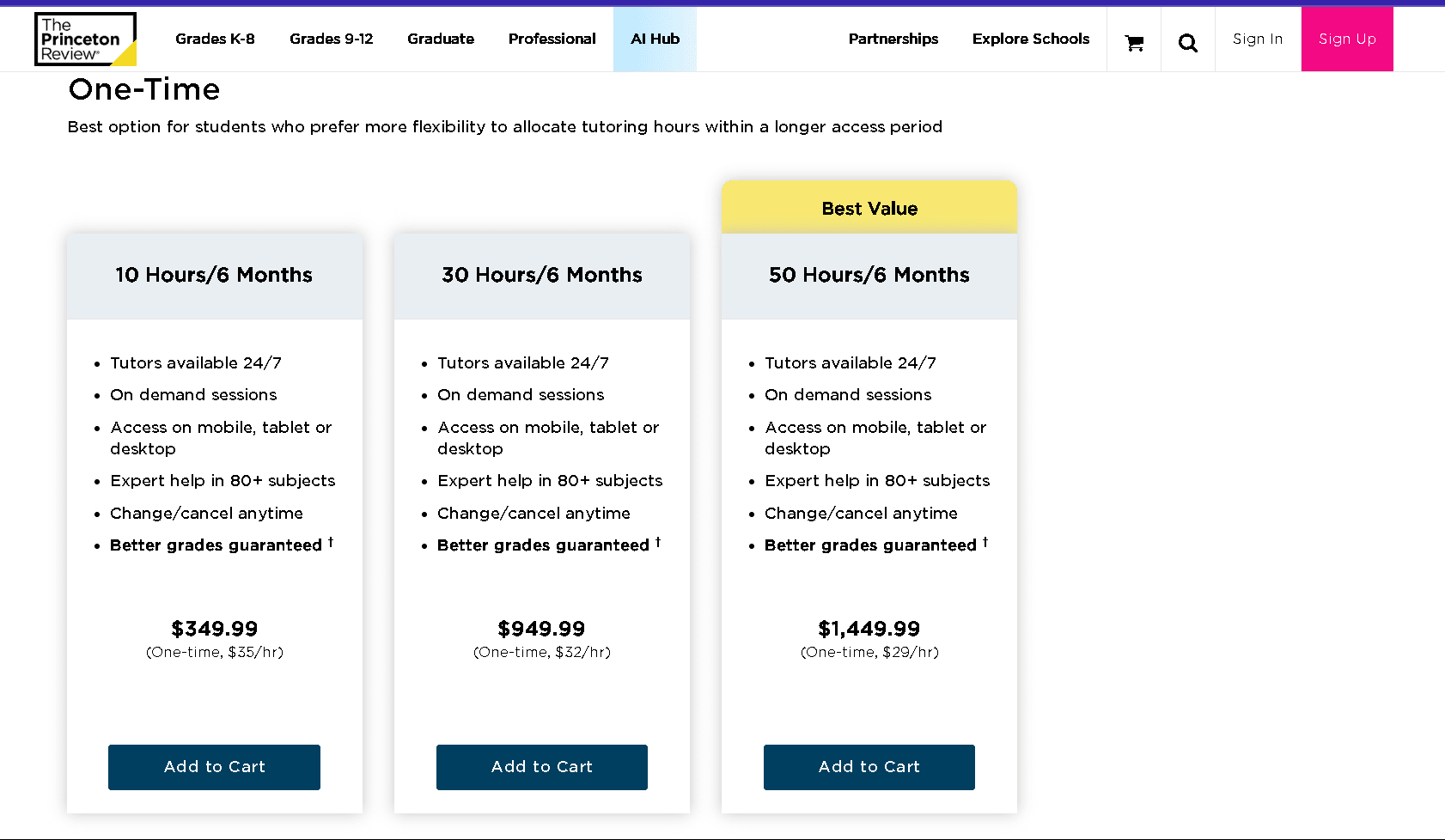Open the shopping cart icon

1134,43
